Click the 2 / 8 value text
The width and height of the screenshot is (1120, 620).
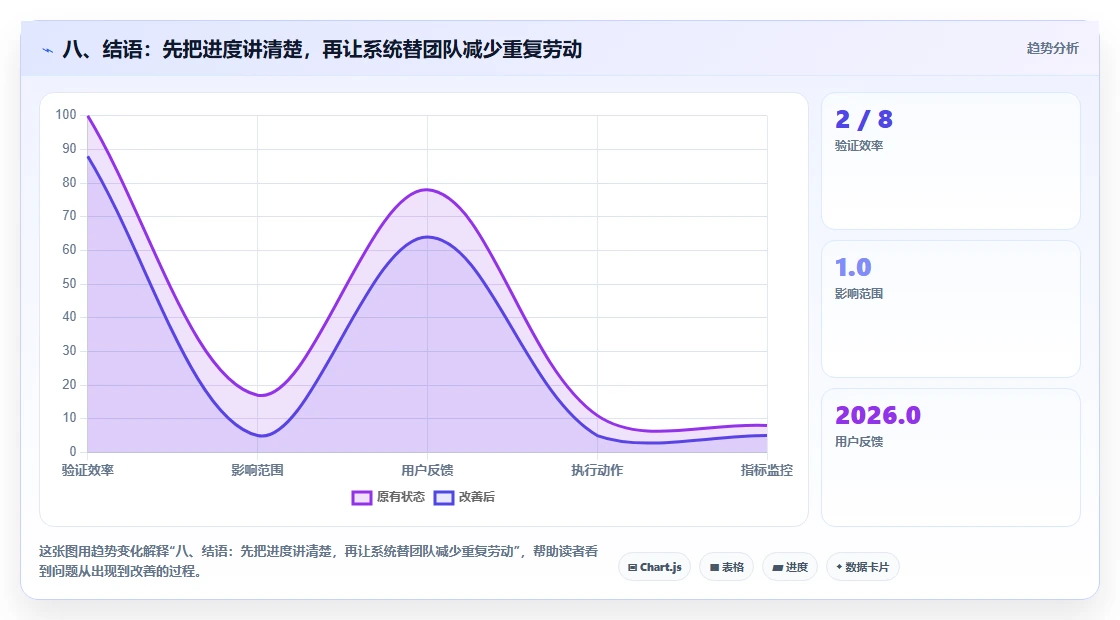(864, 119)
